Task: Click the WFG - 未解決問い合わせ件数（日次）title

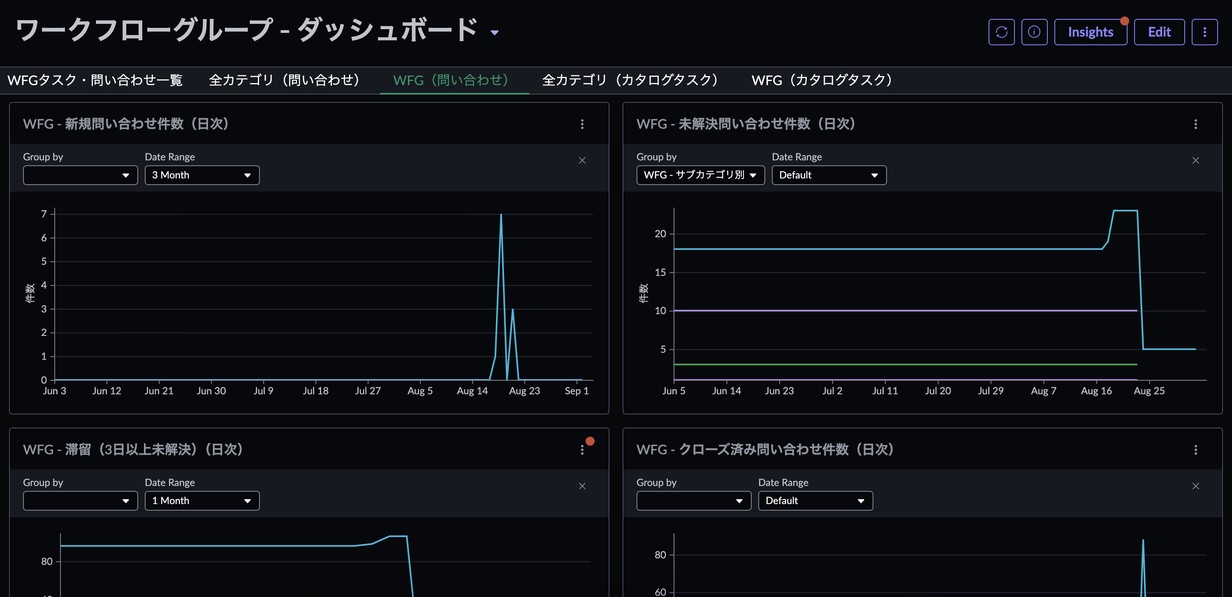Action: coord(747,124)
